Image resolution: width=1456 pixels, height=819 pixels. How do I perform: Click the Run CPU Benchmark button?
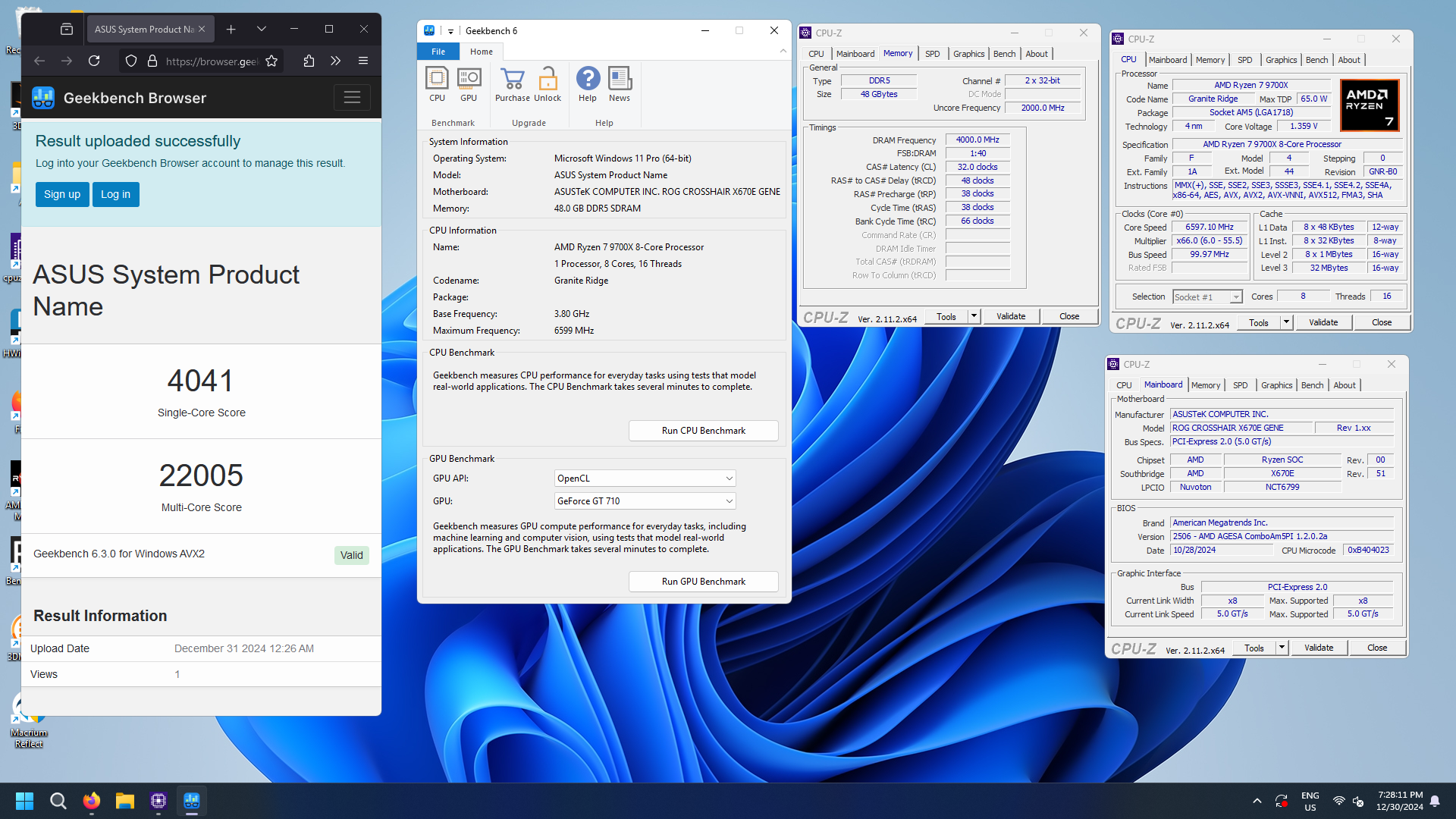[704, 431]
